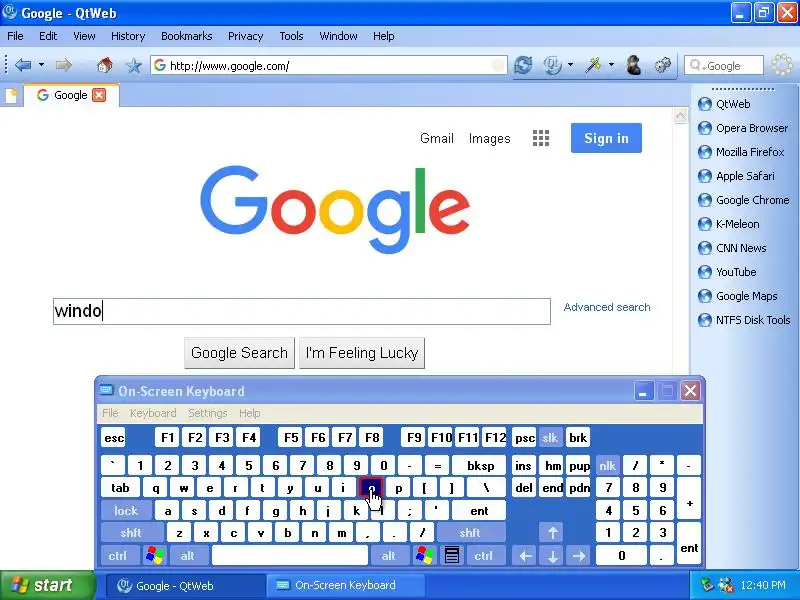The image size is (800, 600).
Task: Click the loading spinner icon near search box
Action: coord(782,65)
